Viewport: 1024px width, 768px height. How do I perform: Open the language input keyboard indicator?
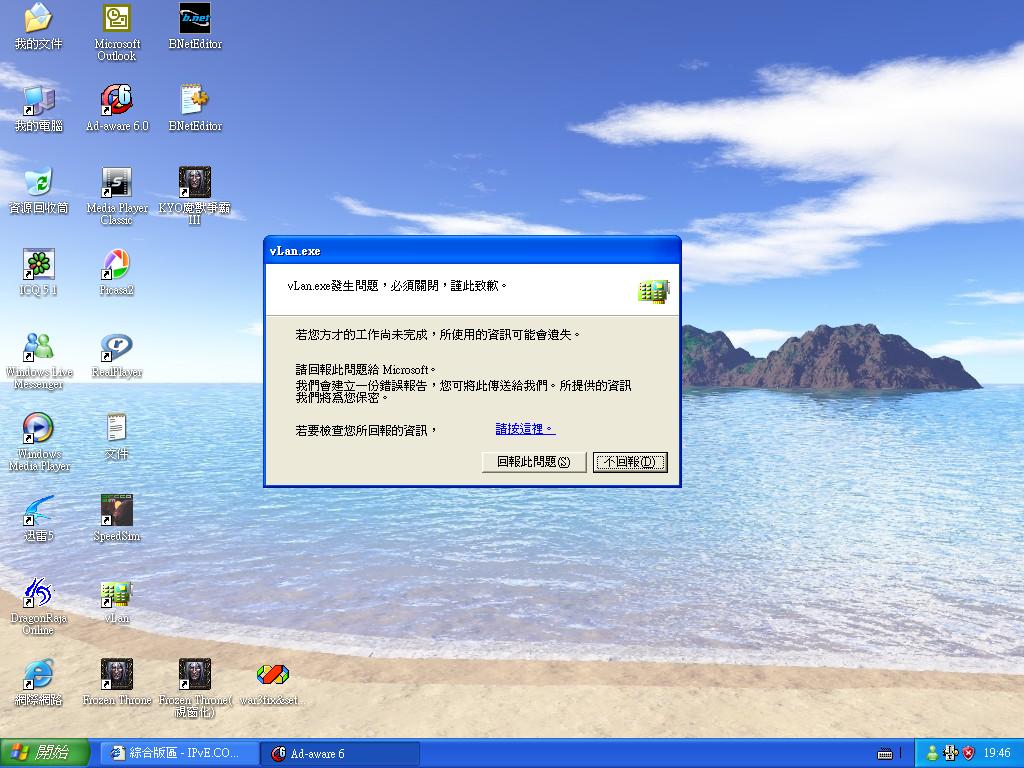(x=886, y=753)
